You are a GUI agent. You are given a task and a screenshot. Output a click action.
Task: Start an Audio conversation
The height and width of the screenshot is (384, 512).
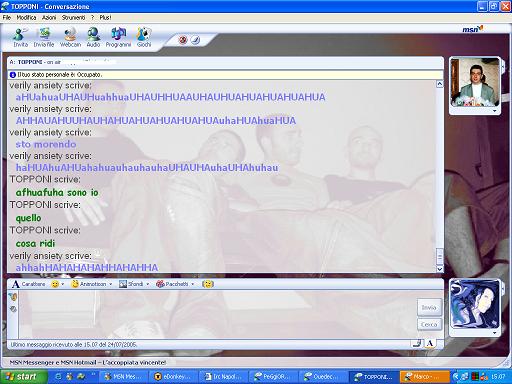coord(93,37)
